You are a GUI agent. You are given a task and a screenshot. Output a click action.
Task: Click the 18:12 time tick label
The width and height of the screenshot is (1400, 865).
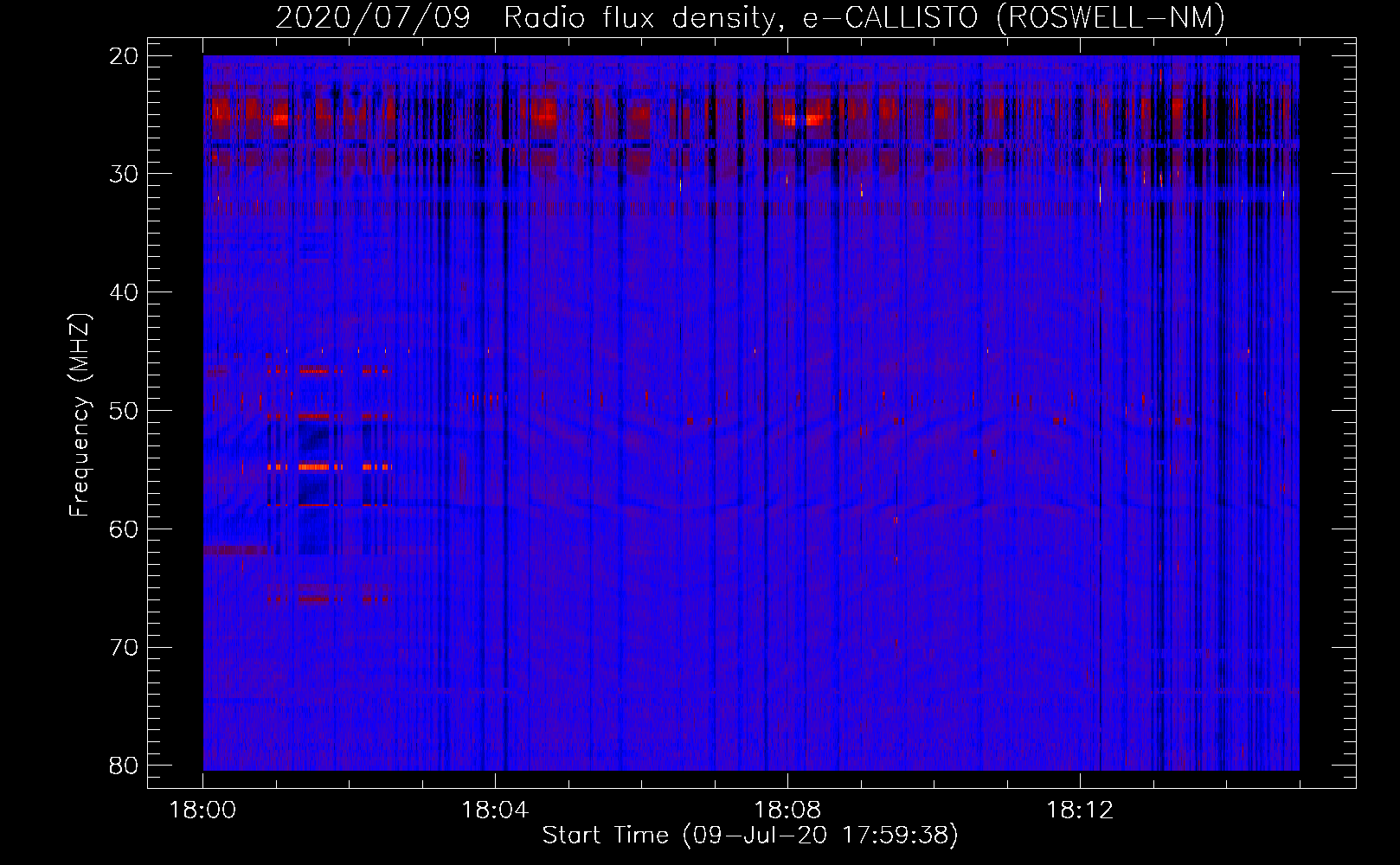[x=1080, y=811]
